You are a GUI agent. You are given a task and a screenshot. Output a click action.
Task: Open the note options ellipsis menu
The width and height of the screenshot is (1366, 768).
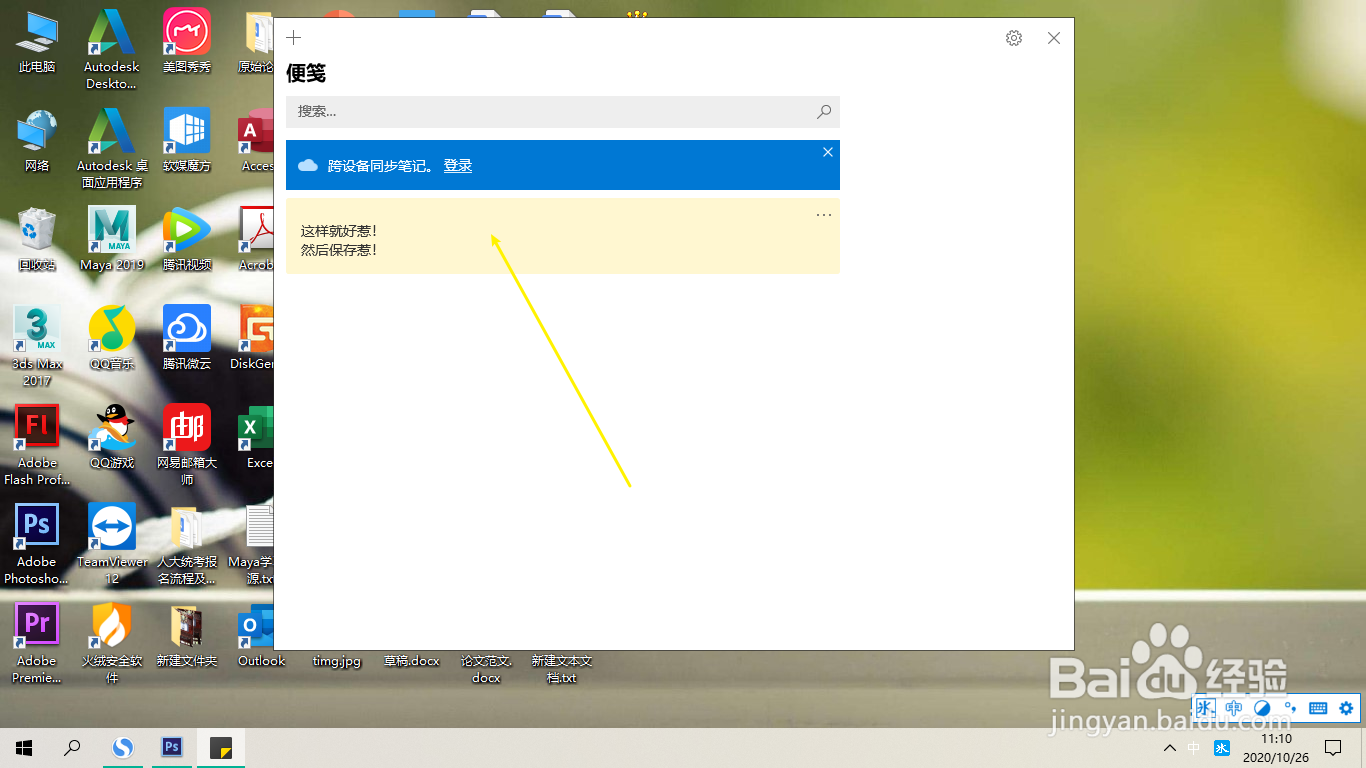point(823,213)
